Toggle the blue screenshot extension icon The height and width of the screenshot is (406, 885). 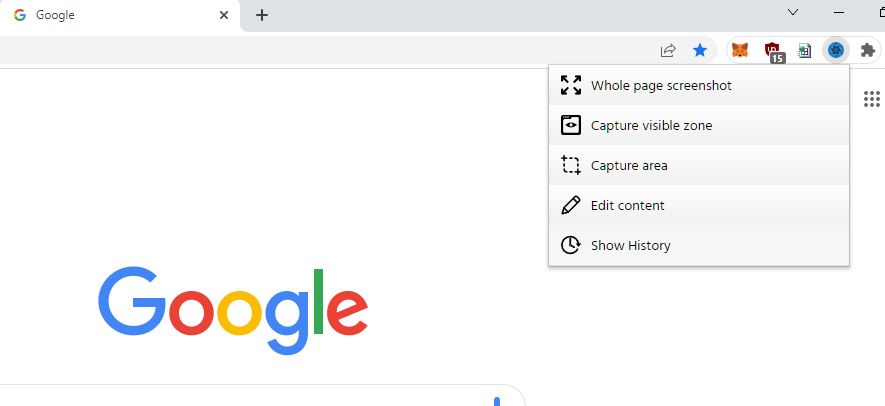coord(835,50)
